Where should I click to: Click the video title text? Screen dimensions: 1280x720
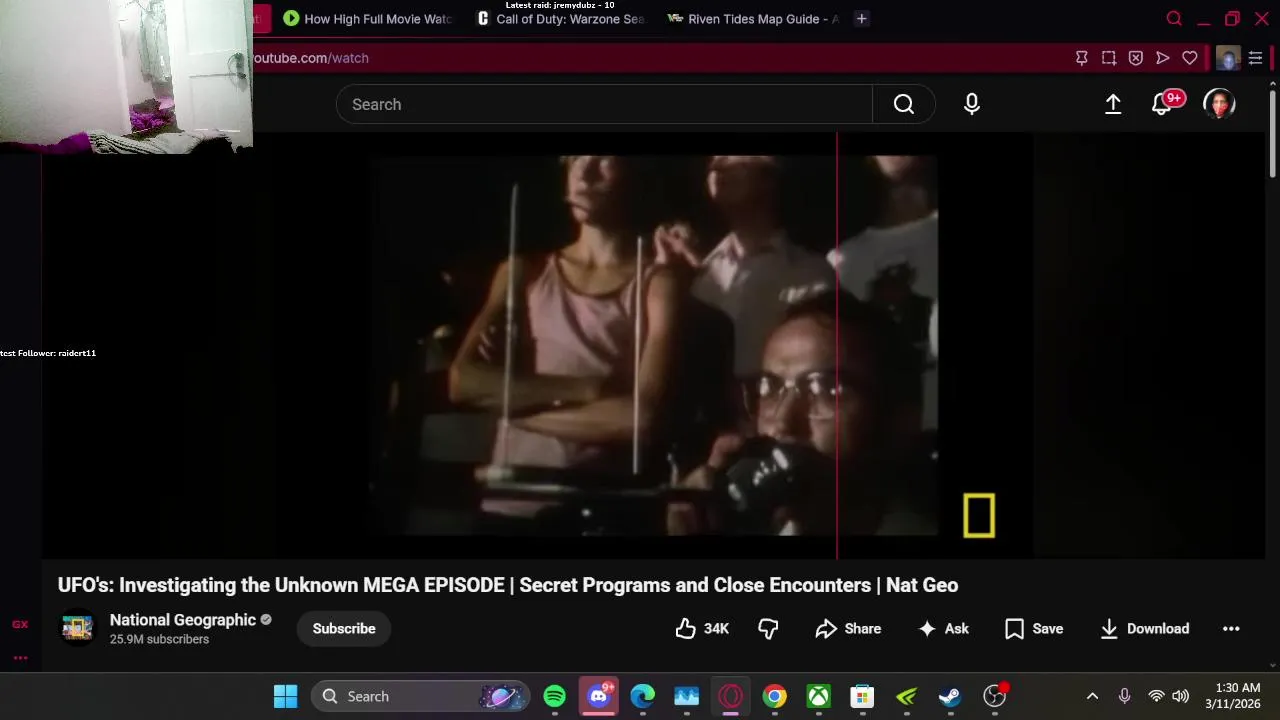tap(508, 585)
